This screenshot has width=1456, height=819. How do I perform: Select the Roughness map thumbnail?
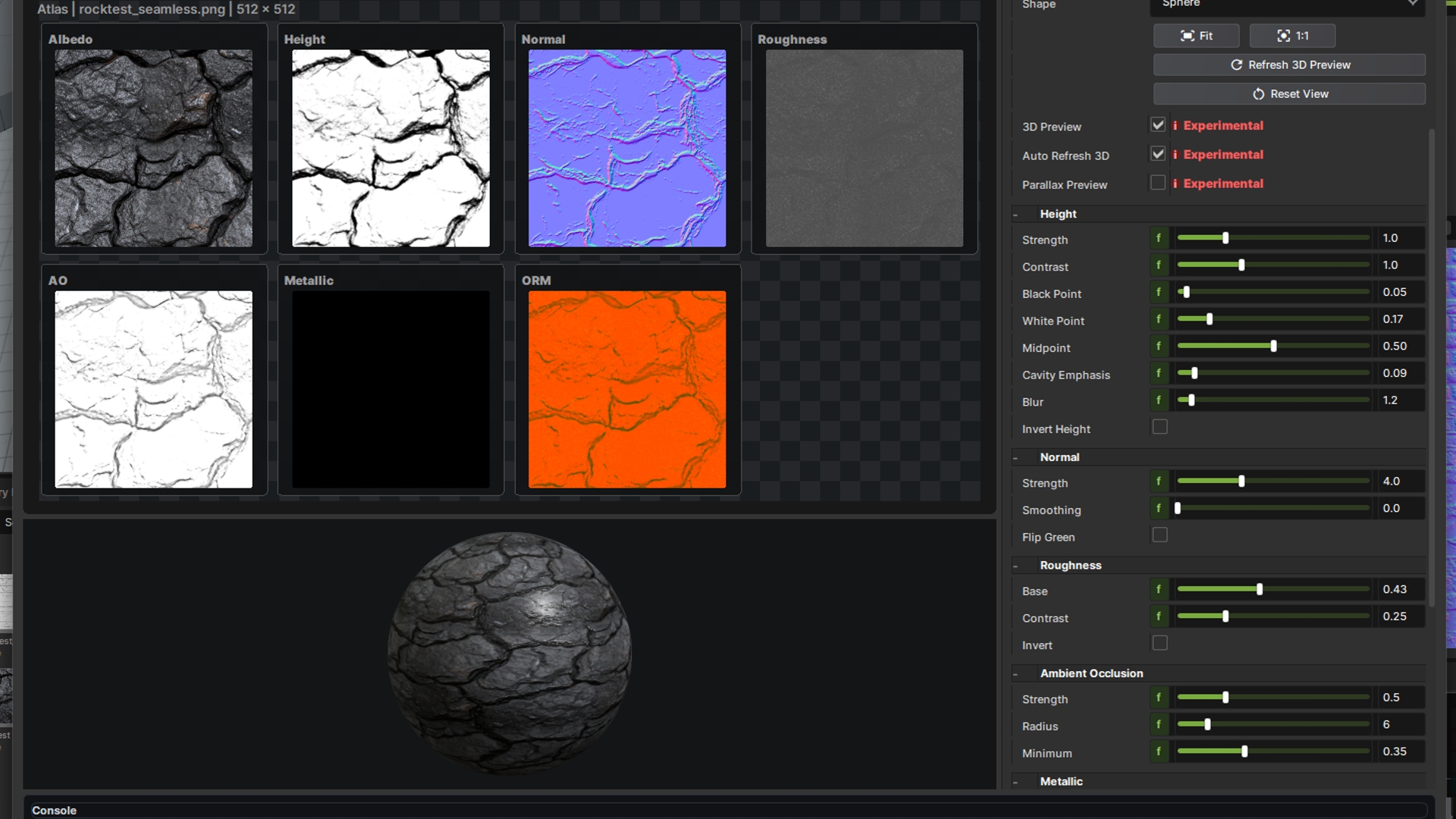(864, 149)
